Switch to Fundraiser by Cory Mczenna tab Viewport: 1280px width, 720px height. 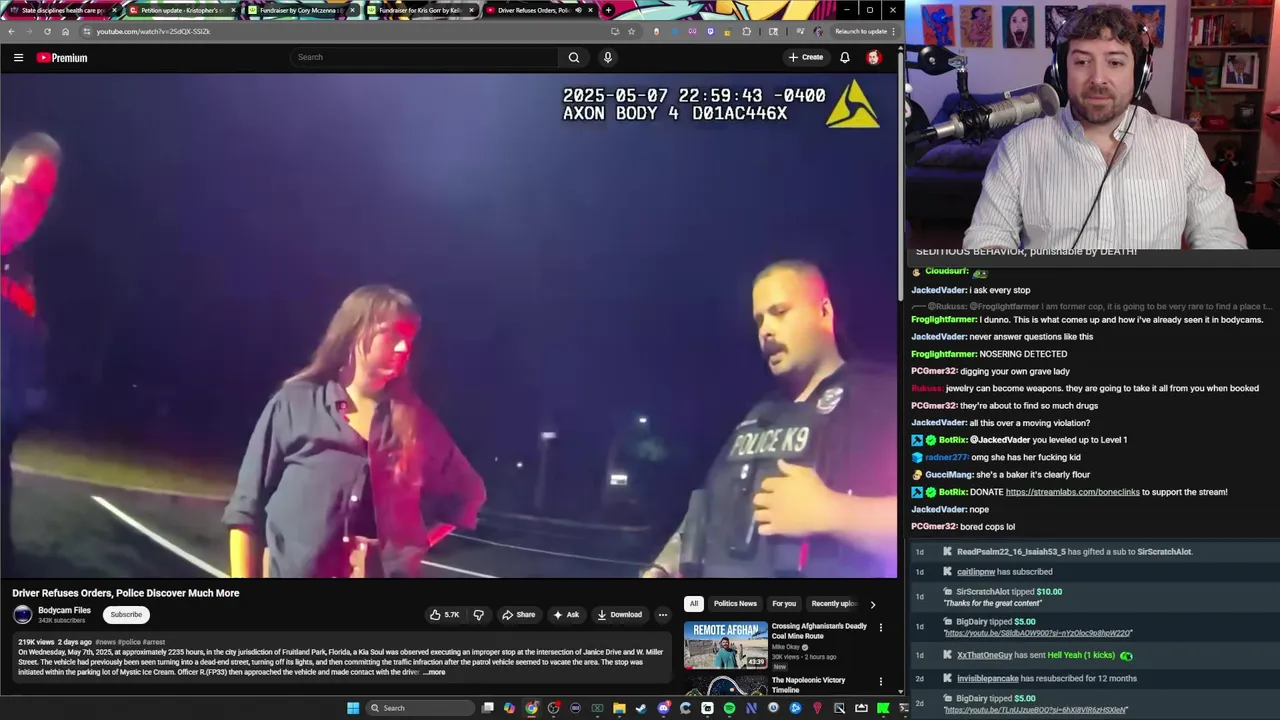pyautogui.click(x=300, y=10)
